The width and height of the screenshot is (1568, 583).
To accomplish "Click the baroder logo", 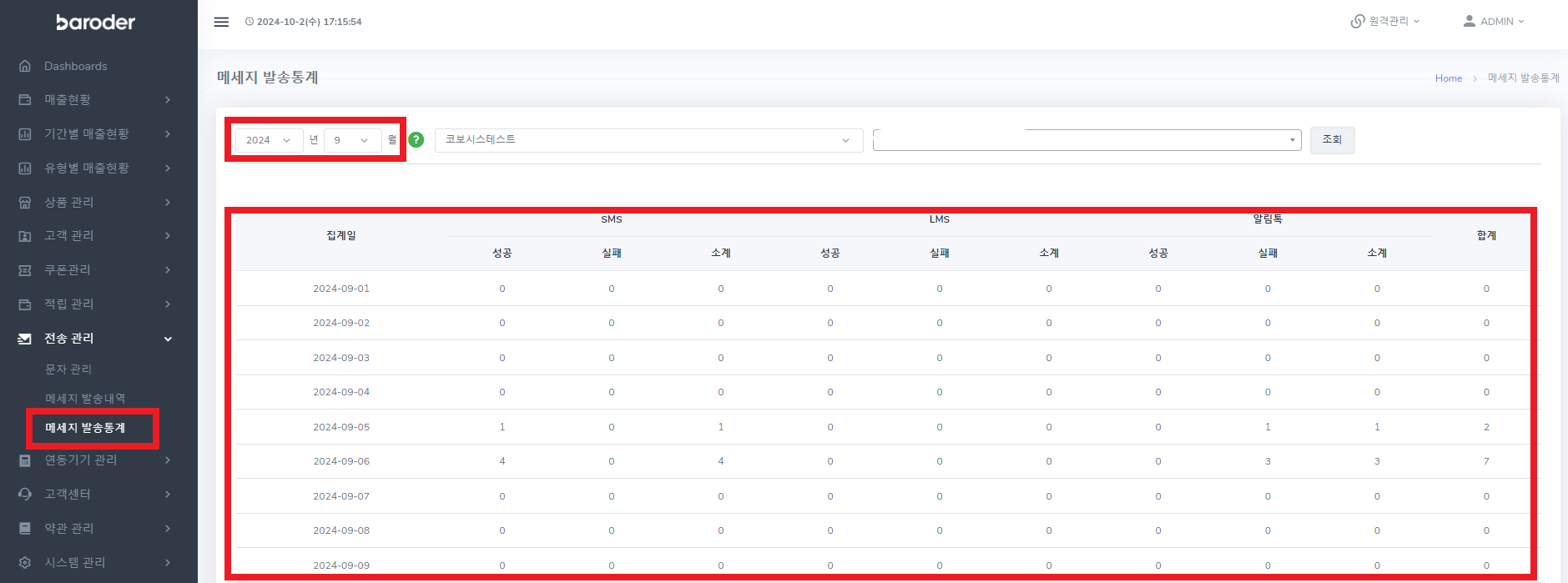I will [95, 22].
